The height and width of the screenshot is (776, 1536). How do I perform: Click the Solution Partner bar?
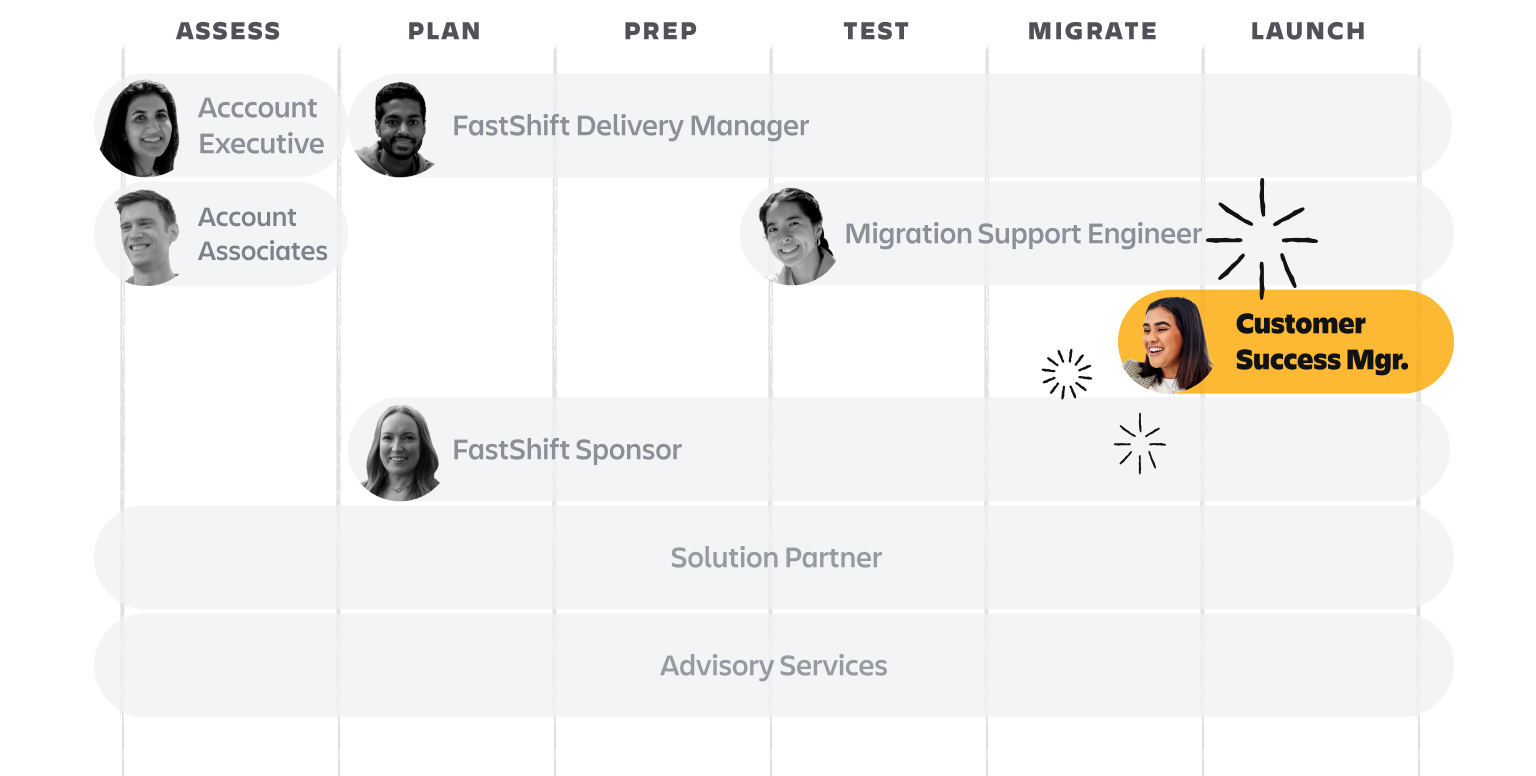(775, 558)
